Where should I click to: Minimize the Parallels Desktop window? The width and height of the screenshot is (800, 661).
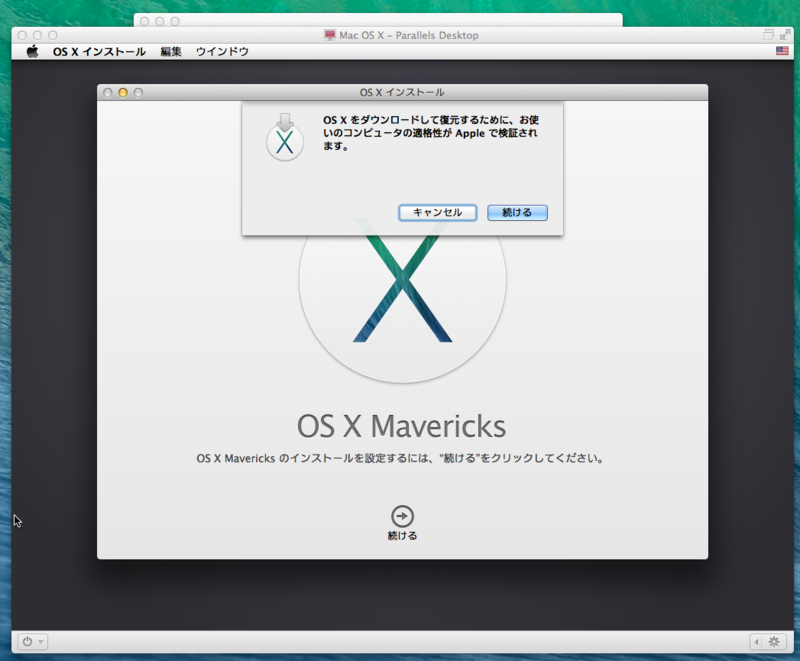[x=37, y=35]
